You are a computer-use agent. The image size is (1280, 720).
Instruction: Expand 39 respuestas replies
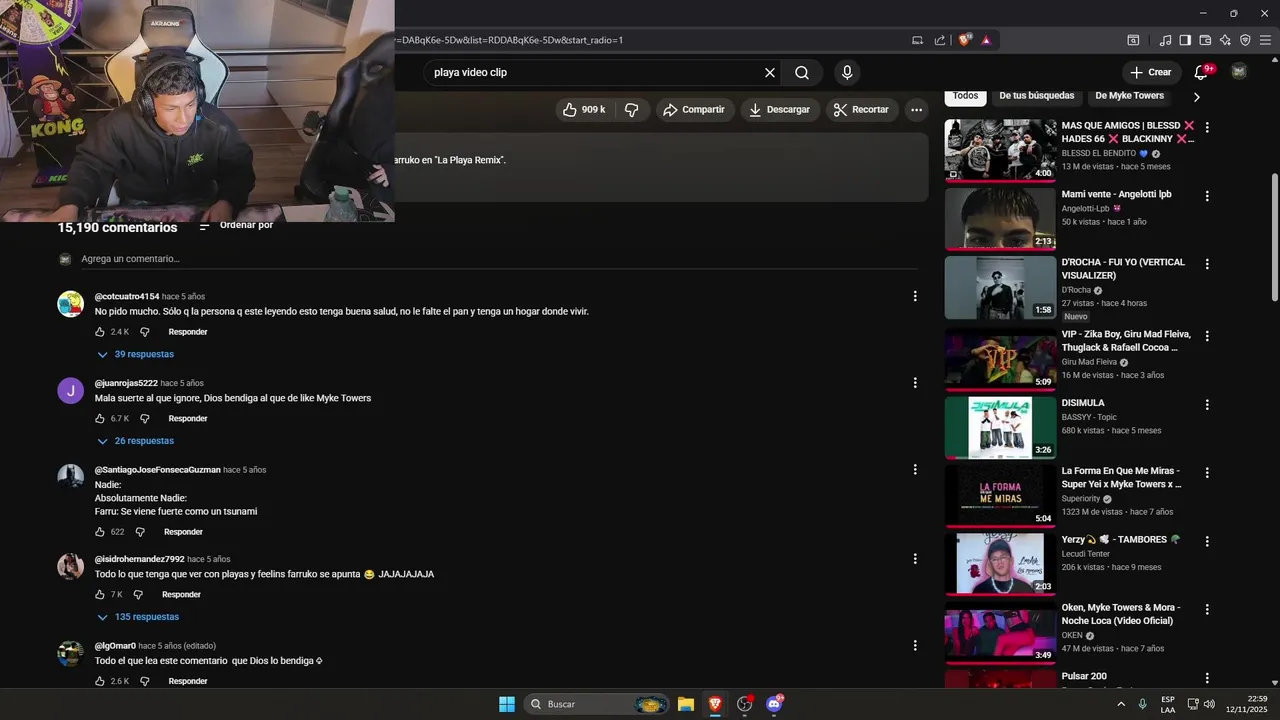click(x=135, y=354)
